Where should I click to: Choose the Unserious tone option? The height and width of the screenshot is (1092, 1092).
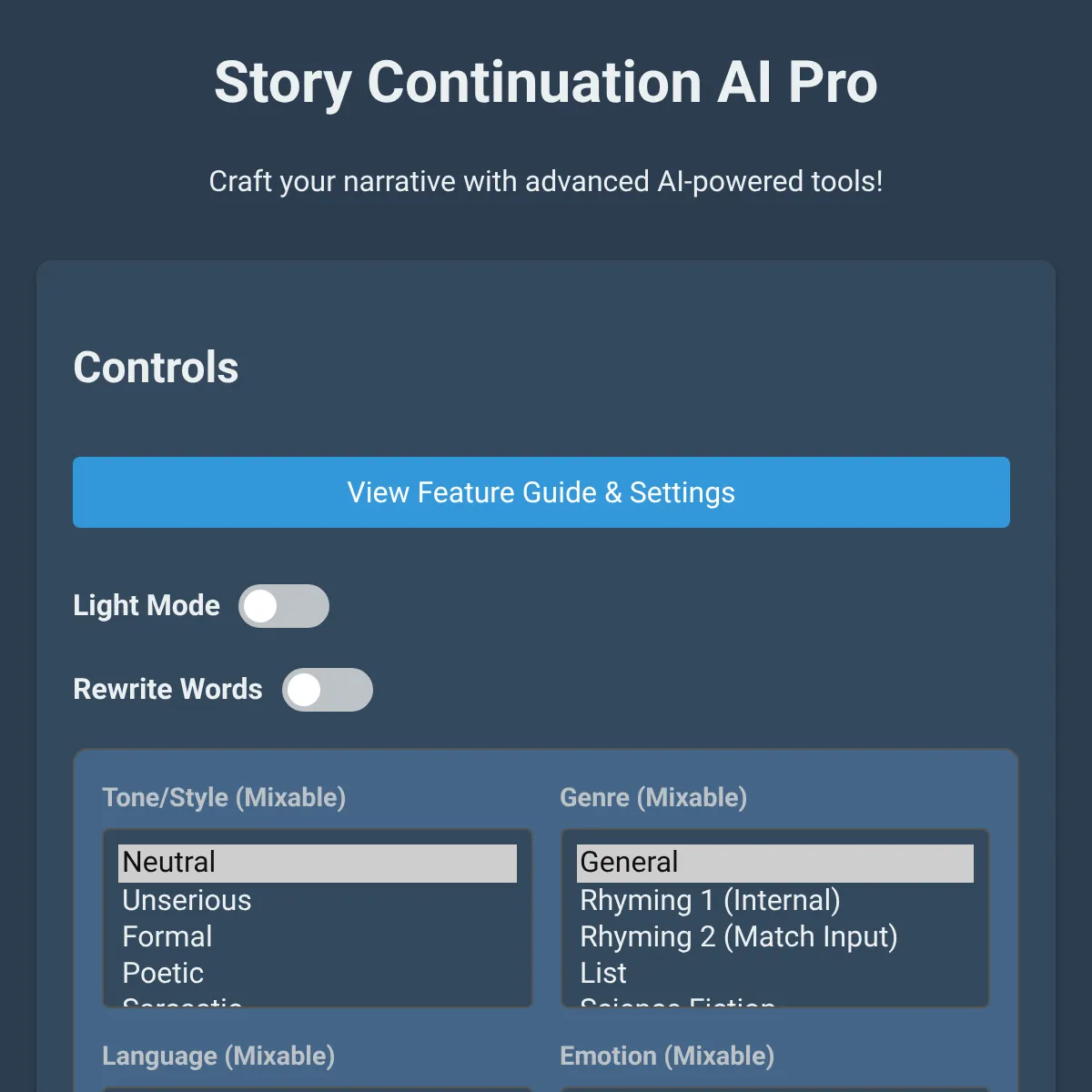point(187,900)
